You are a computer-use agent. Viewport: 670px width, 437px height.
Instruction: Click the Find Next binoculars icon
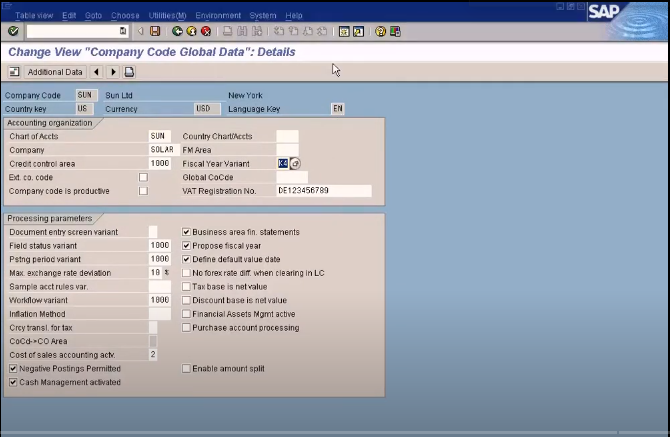257,31
